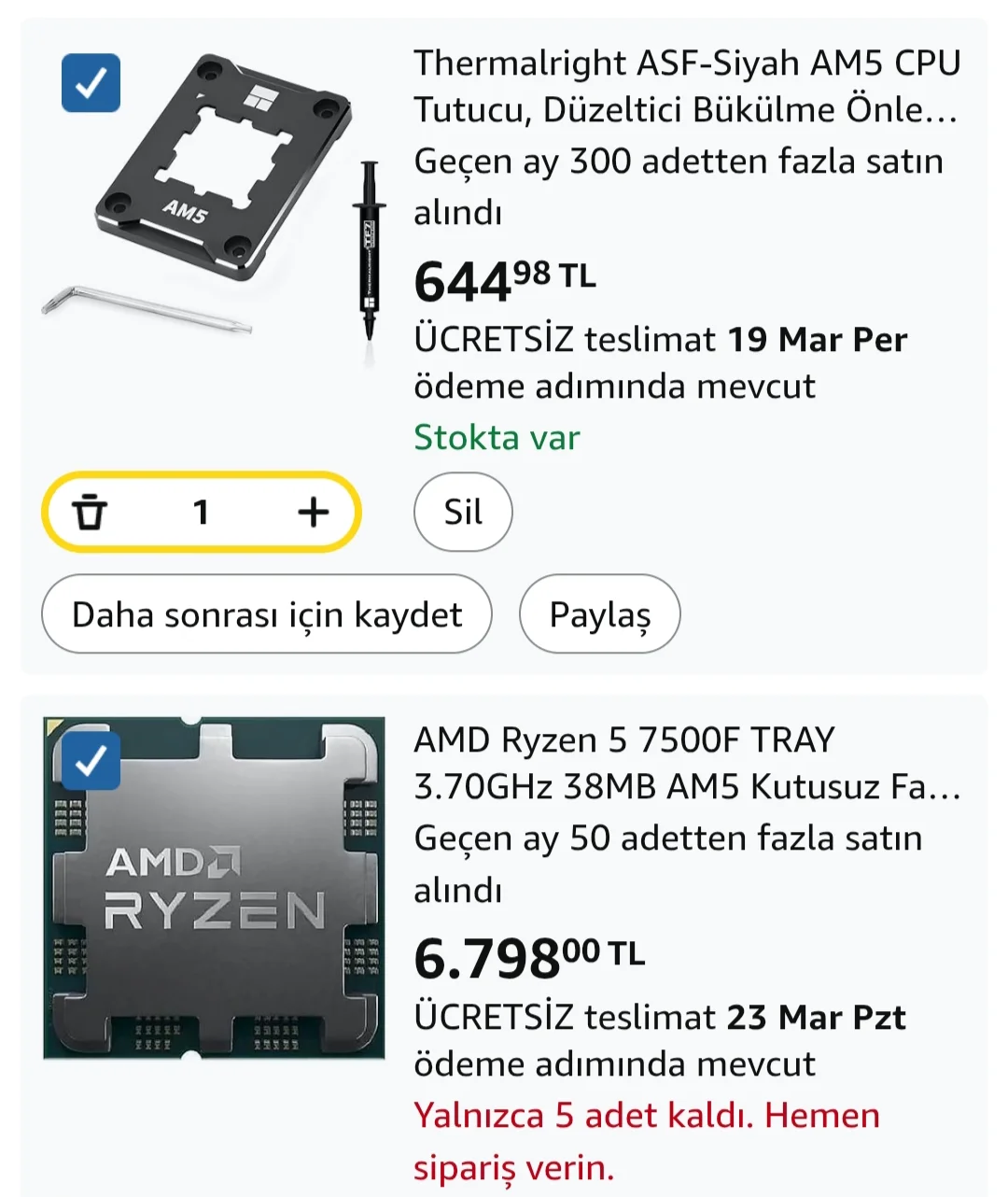Click the trash icon in quantity stepper
Image resolution: width=1008 pixels, height=1197 pixels.
coord(90,512)
